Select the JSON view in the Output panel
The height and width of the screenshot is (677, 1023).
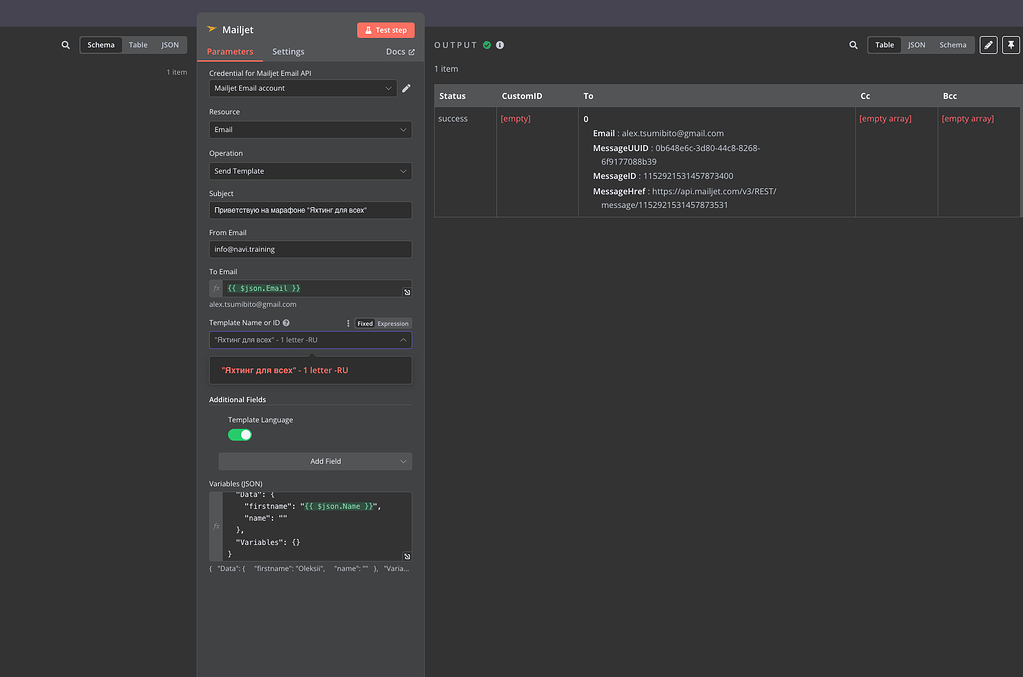point(915,44)
